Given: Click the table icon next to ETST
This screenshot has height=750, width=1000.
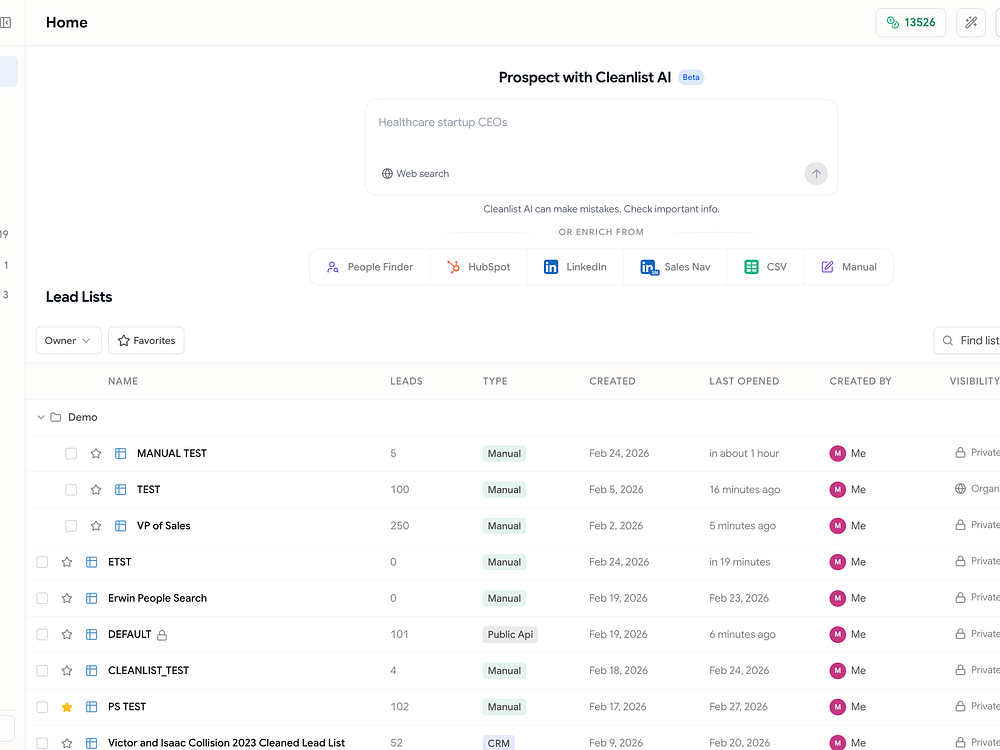Looking at the screenshot, I should coord(91,562).
